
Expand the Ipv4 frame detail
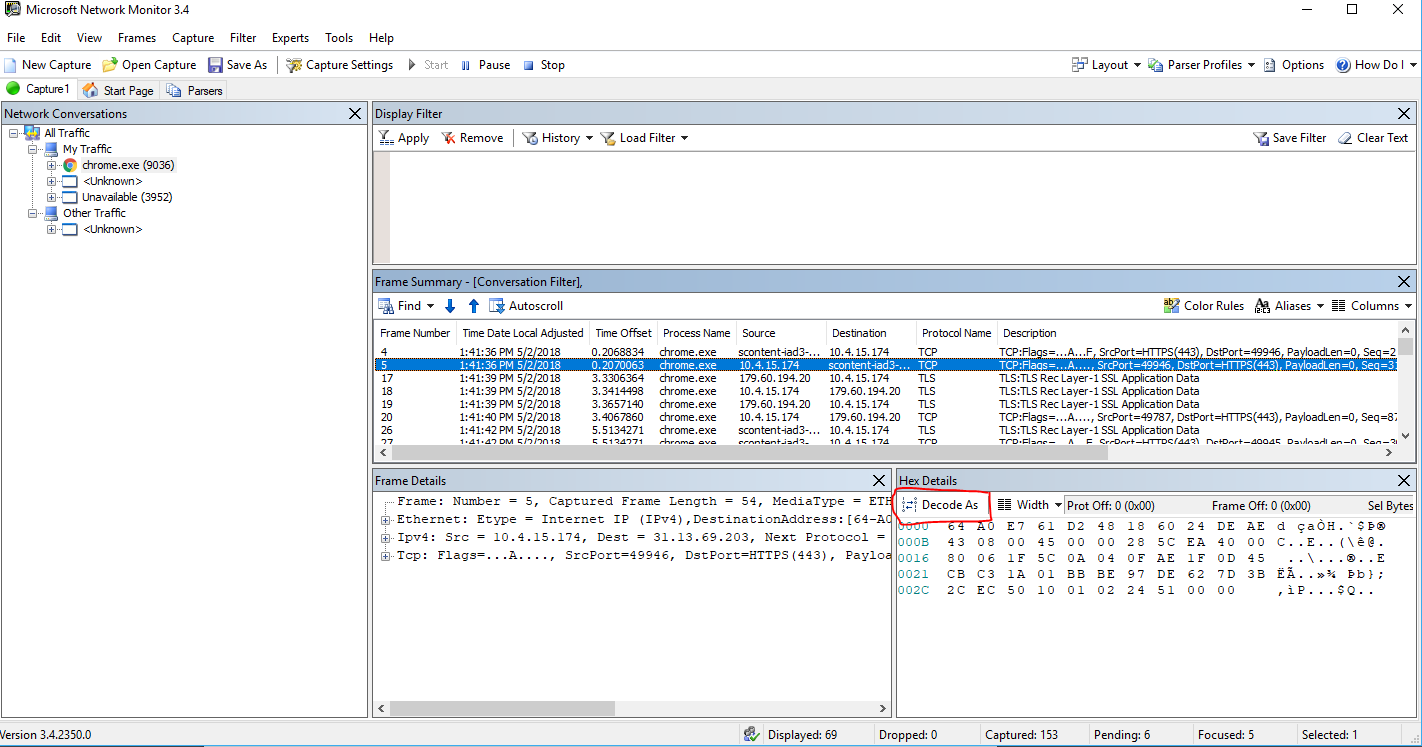[x=386, y=538]
